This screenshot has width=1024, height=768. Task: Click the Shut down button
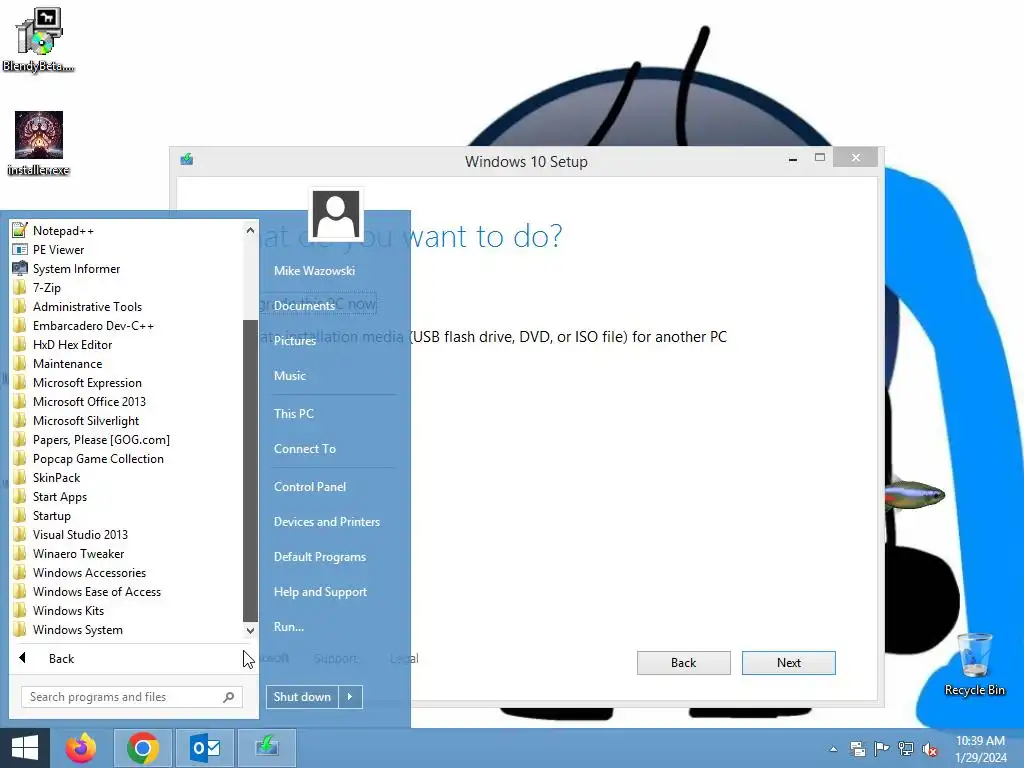[302, 697]
